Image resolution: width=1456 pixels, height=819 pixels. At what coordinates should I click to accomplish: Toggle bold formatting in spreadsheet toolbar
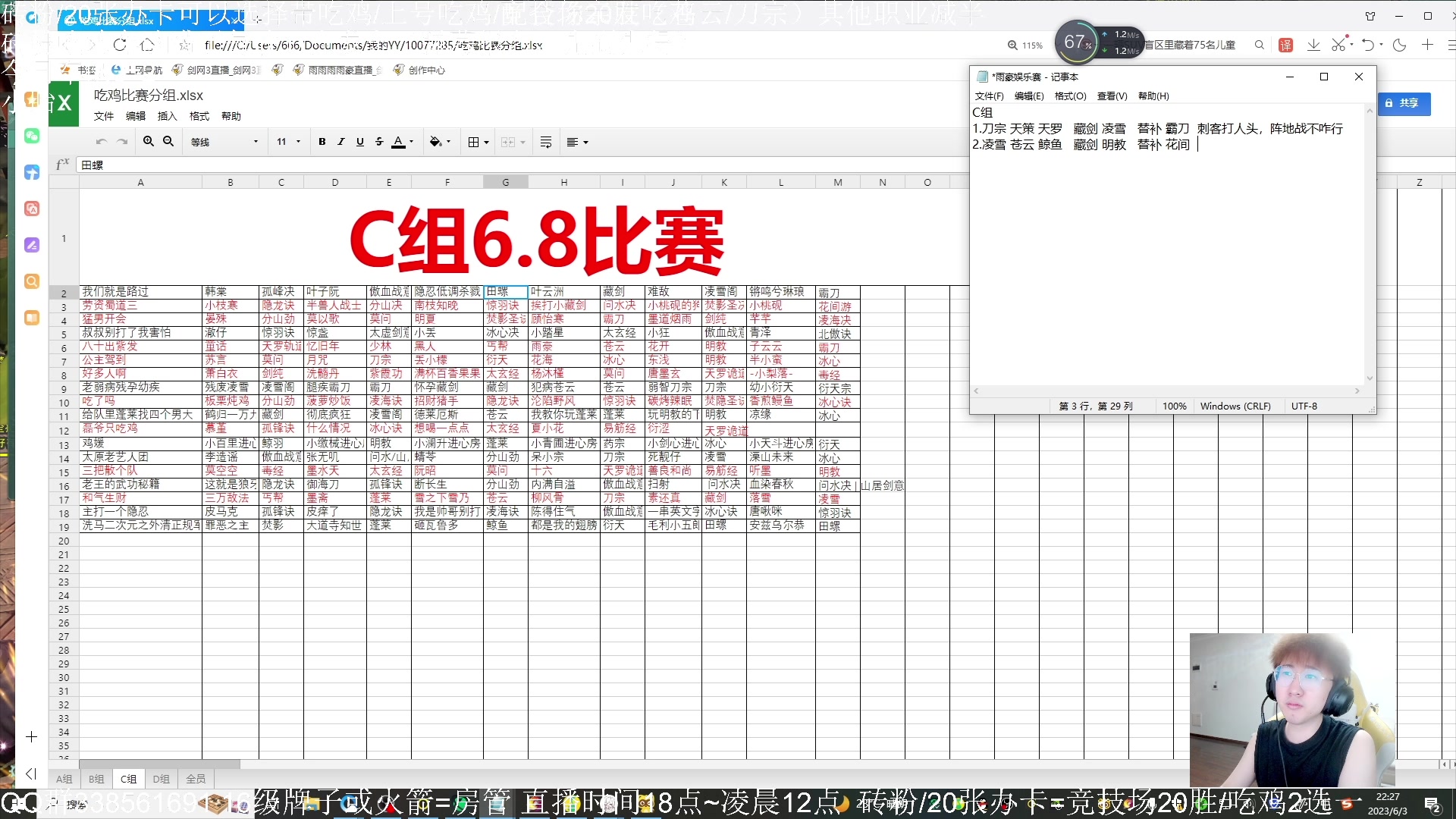point(322,142)
